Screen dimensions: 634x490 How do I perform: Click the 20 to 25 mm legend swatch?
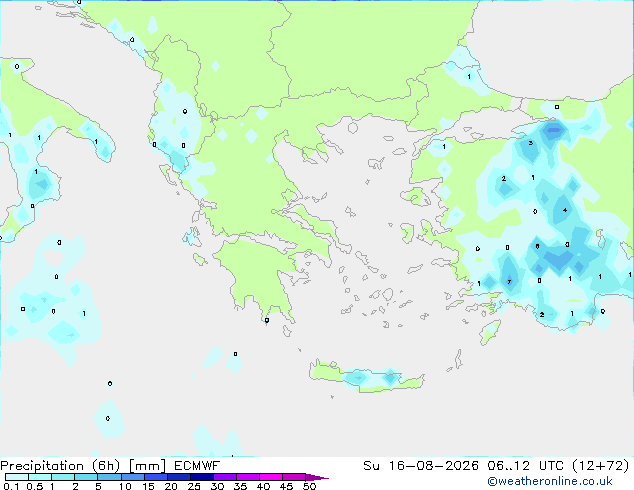[x=178, y=477]
